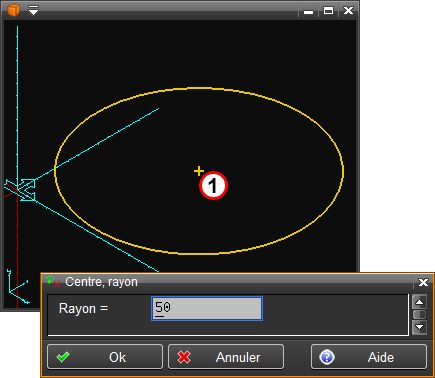Click the scroll up arrow in dialog
The height and width of the screenshot is (378, 435).
419,302
